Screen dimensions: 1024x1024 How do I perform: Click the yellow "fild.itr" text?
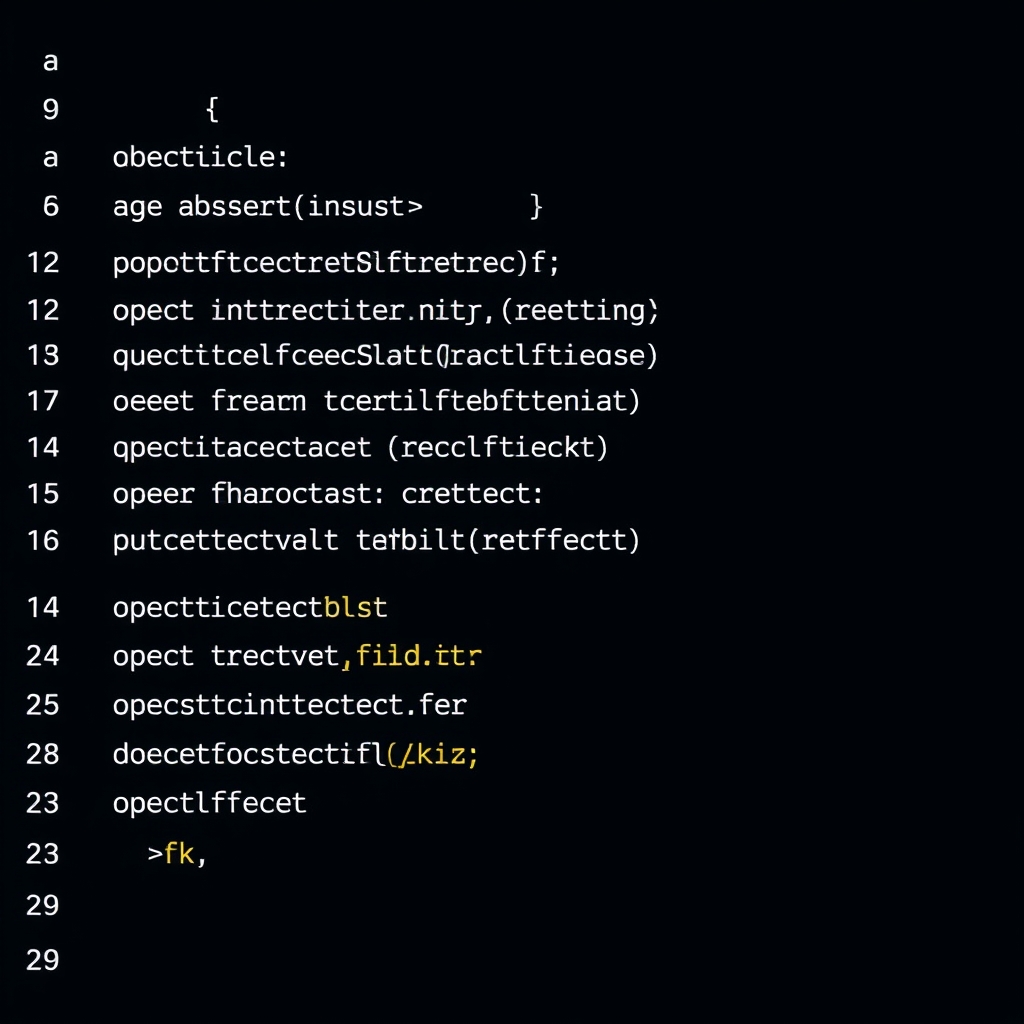tap(418, 657)
